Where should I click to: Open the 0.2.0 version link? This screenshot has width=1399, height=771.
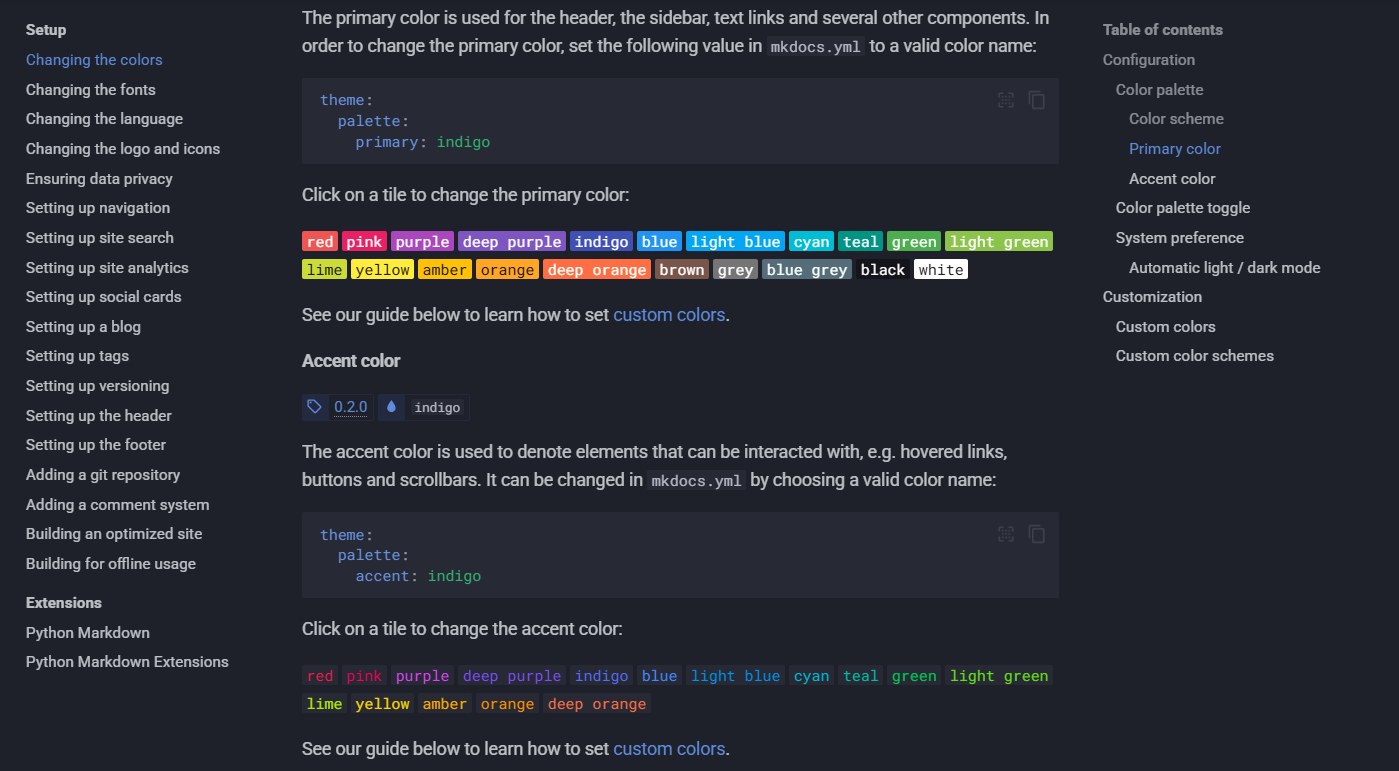click(x=351, y=407)
